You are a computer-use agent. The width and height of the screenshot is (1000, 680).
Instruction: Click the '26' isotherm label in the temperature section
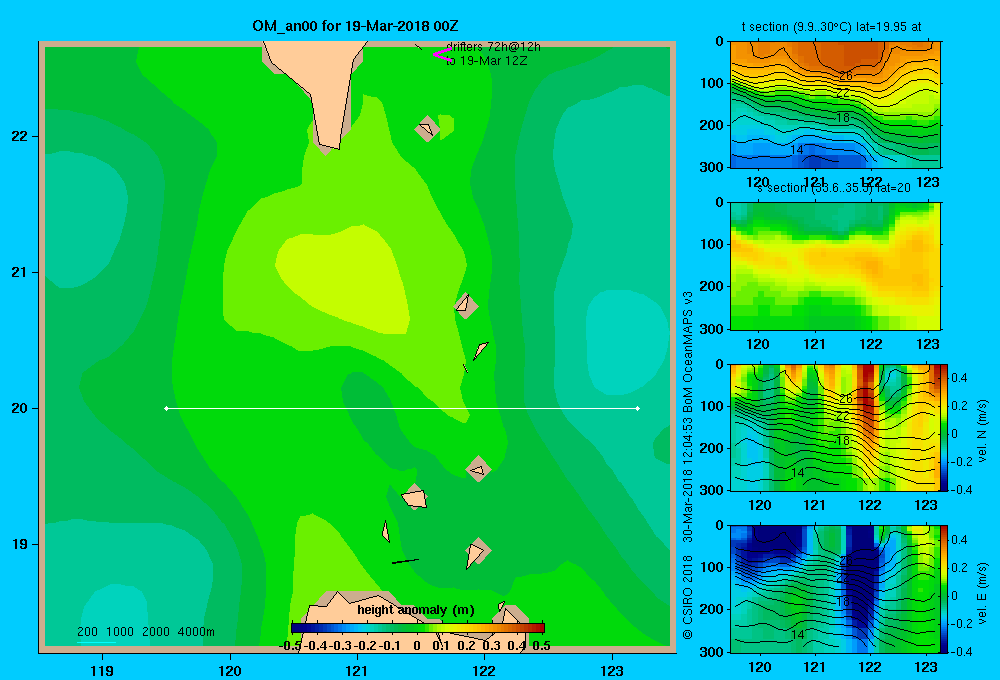[845, 76]
